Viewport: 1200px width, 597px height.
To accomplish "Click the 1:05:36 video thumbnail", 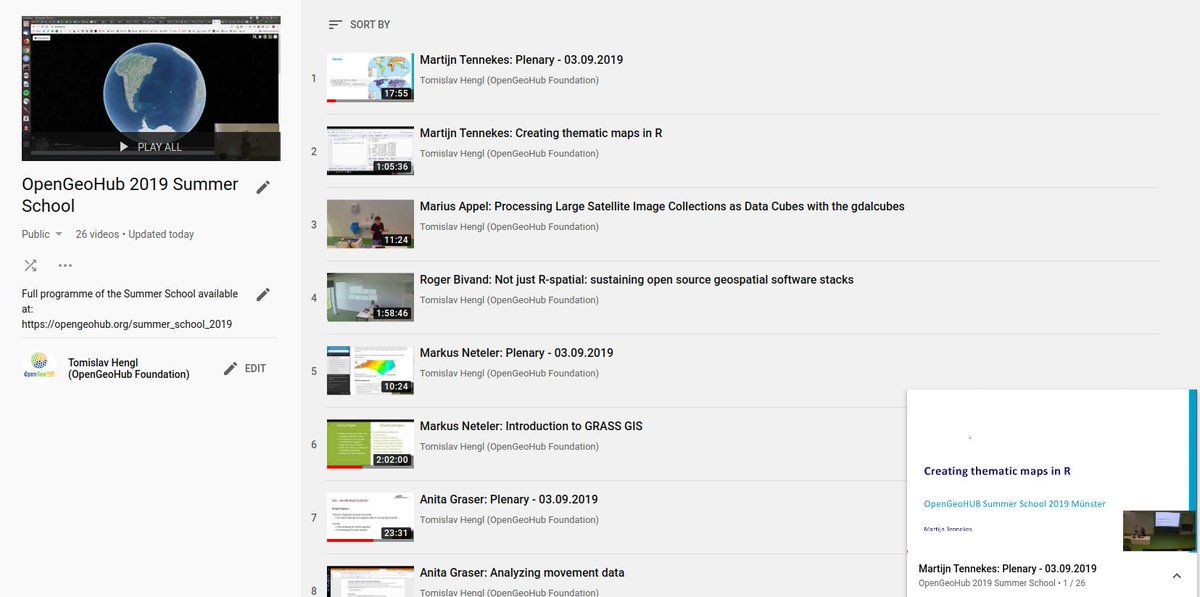I will coord(370,150).
